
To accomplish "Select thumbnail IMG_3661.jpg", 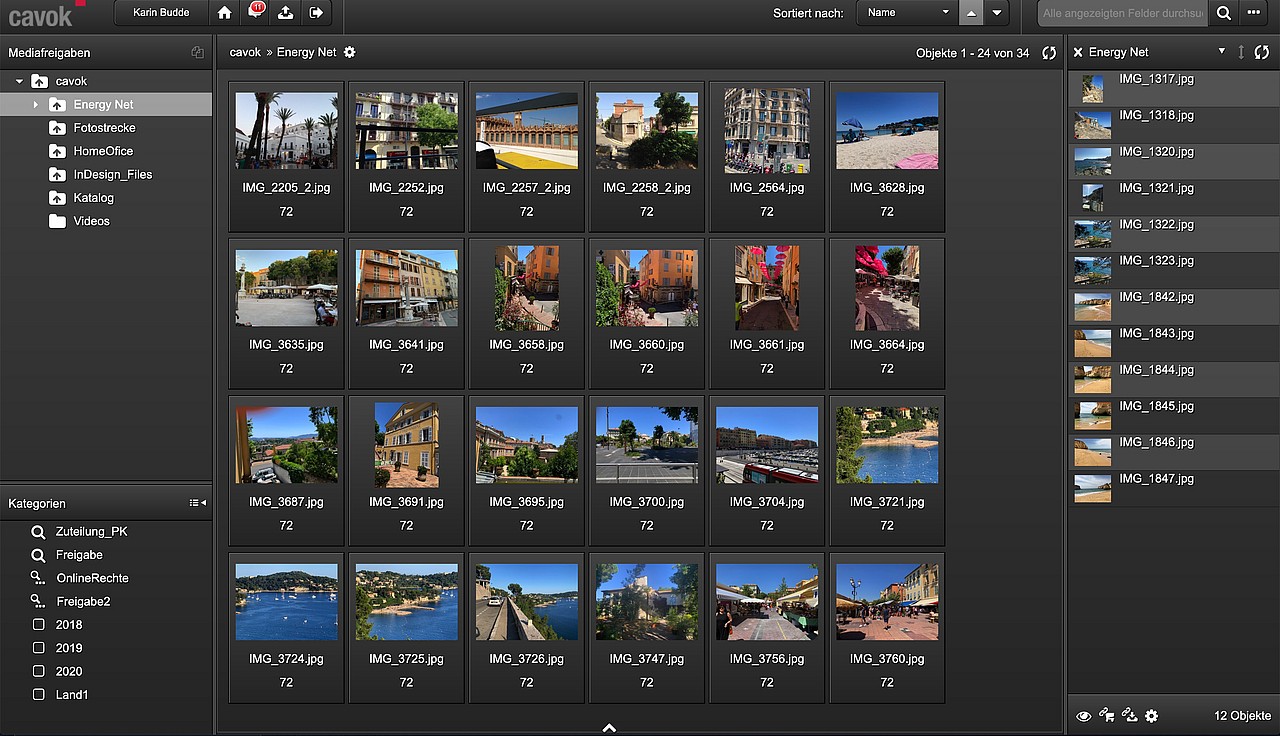I will 766,288.
